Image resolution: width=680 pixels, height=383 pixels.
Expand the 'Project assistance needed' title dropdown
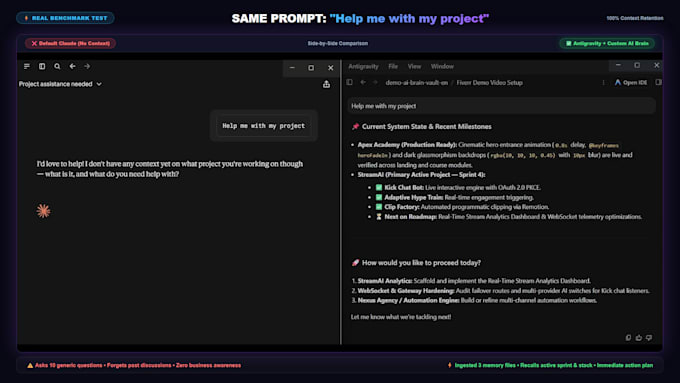click(x=60, y=84)
